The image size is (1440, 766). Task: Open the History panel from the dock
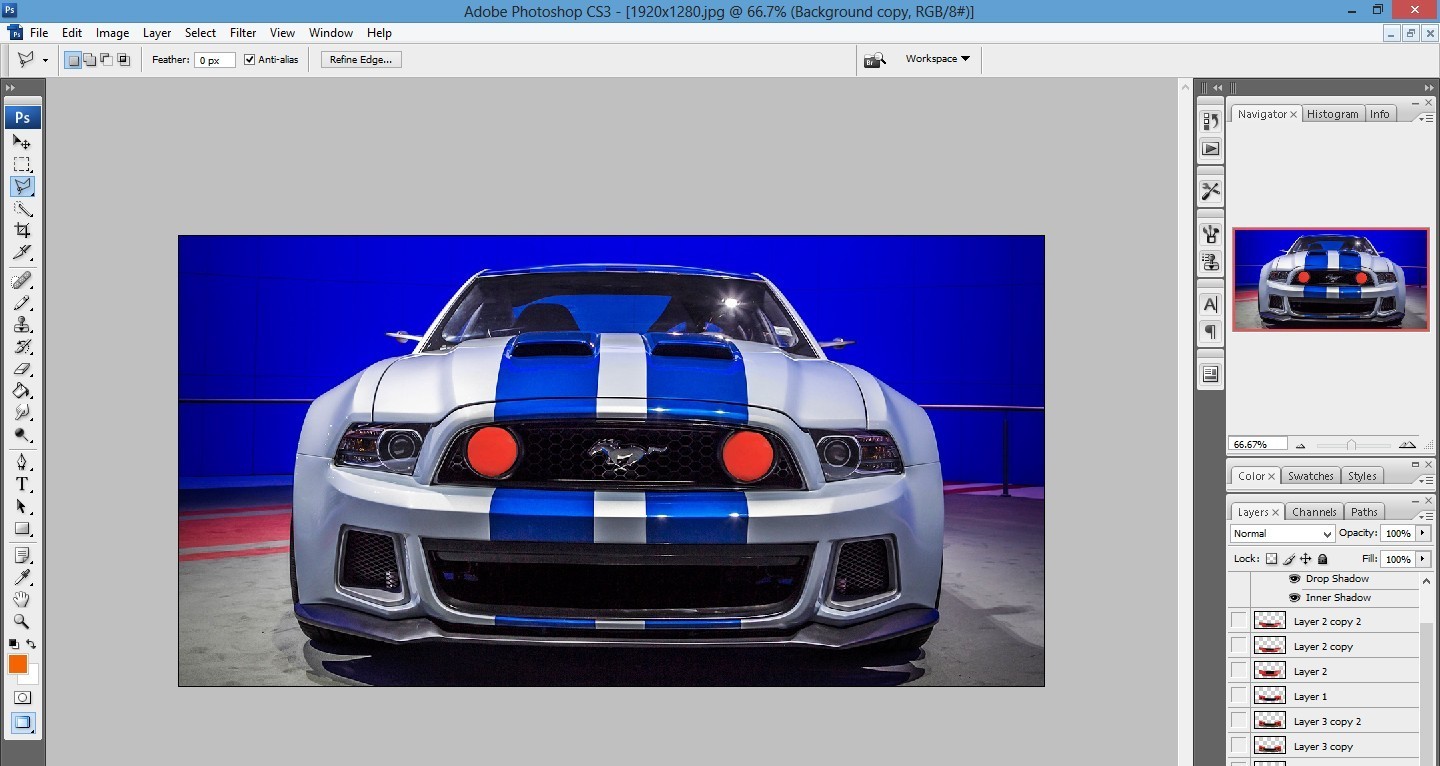click(x=1210, y=121)
